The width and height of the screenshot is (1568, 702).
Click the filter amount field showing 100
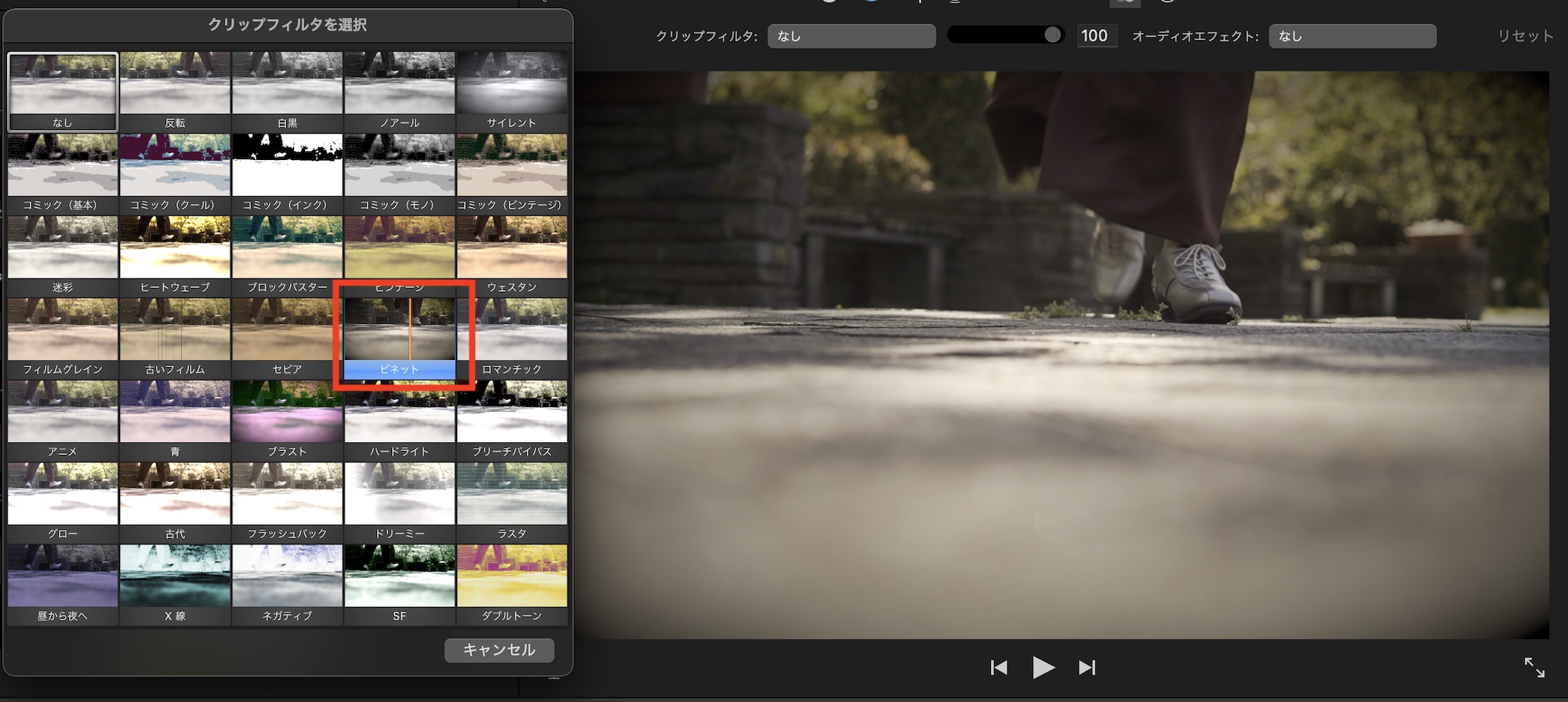click(x=1096, y=36)
